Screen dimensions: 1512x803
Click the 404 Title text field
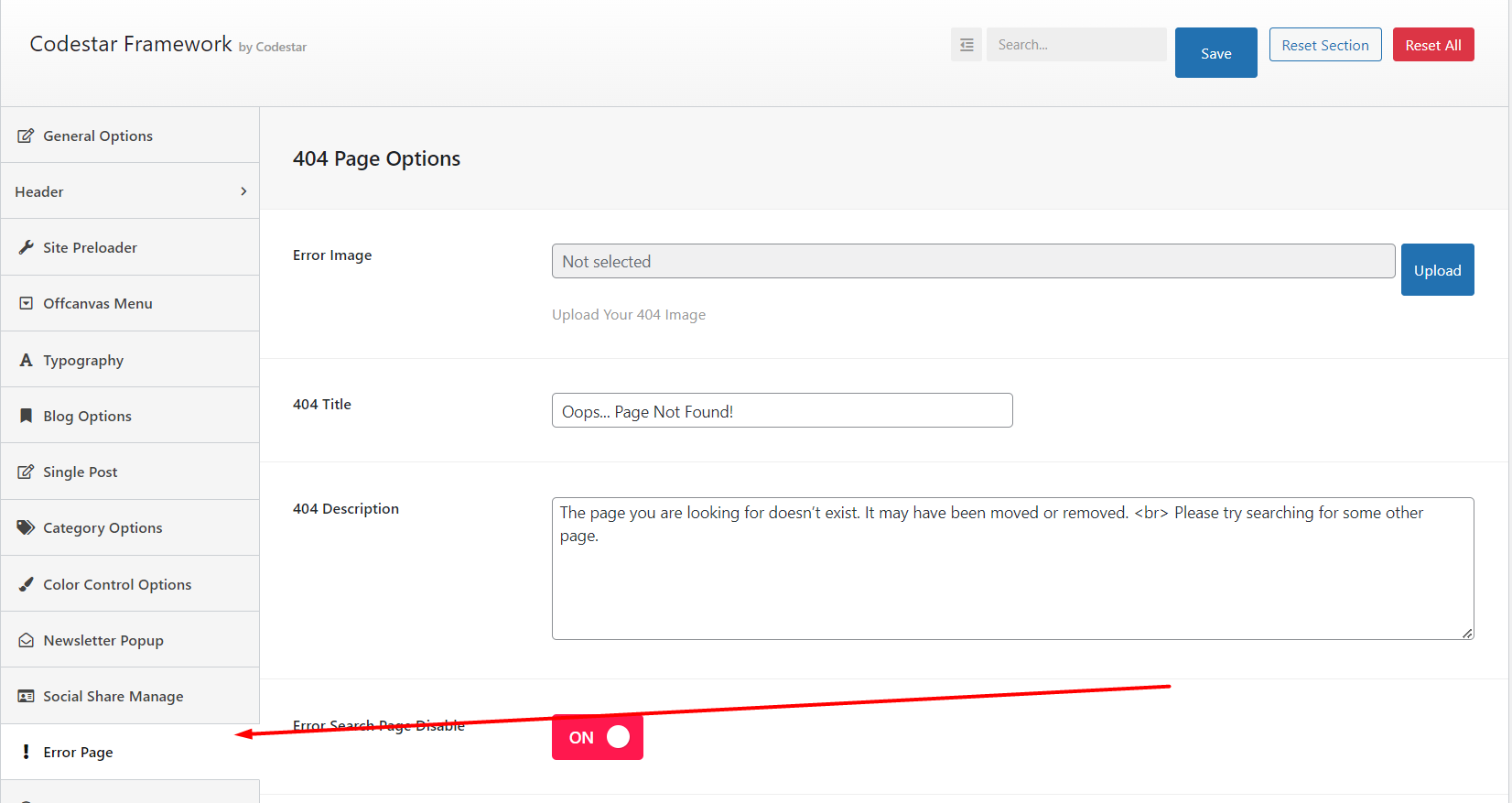782,411
